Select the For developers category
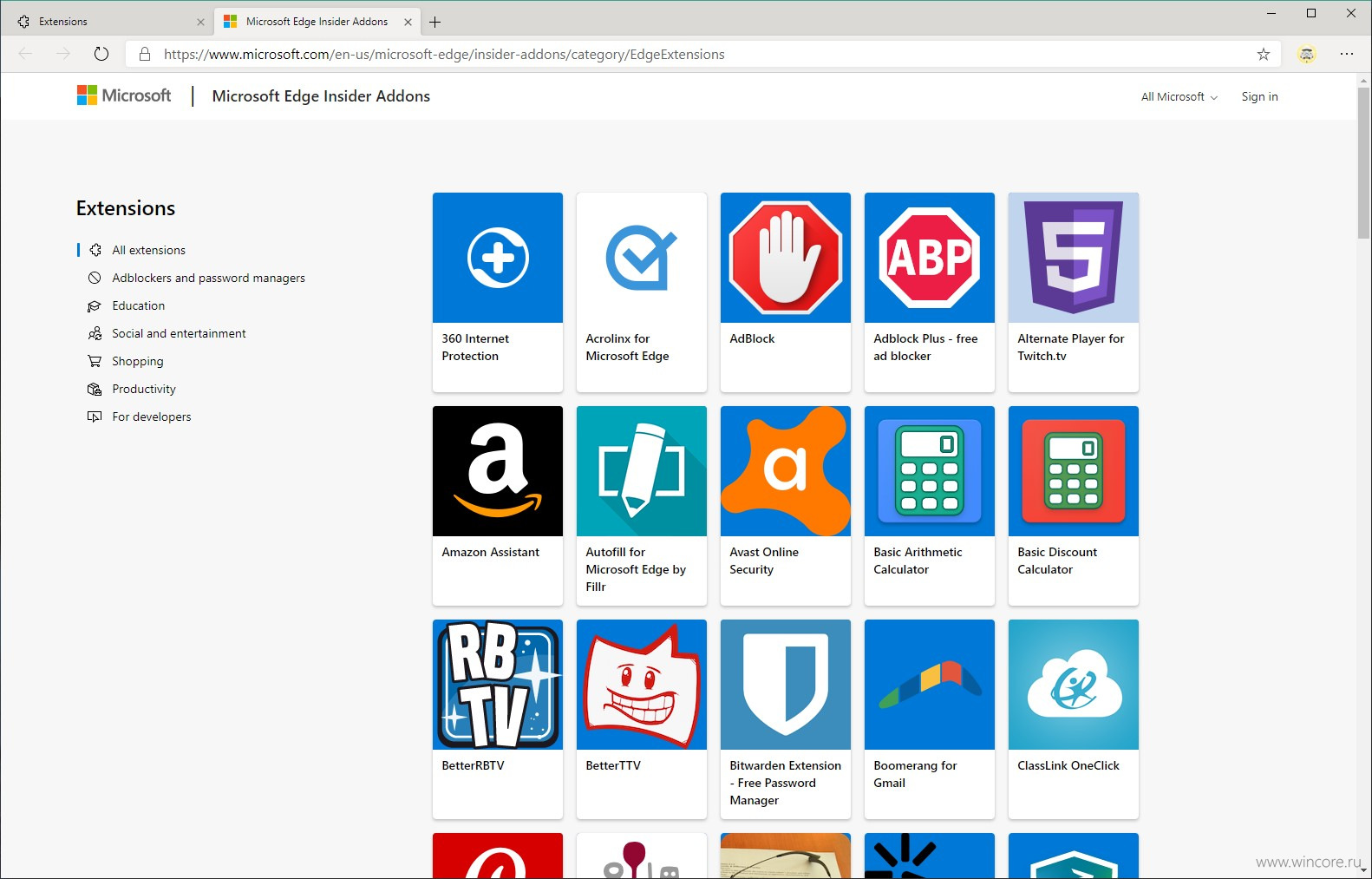The height and width of the screenshot is (879, 1372). point(151,417)
